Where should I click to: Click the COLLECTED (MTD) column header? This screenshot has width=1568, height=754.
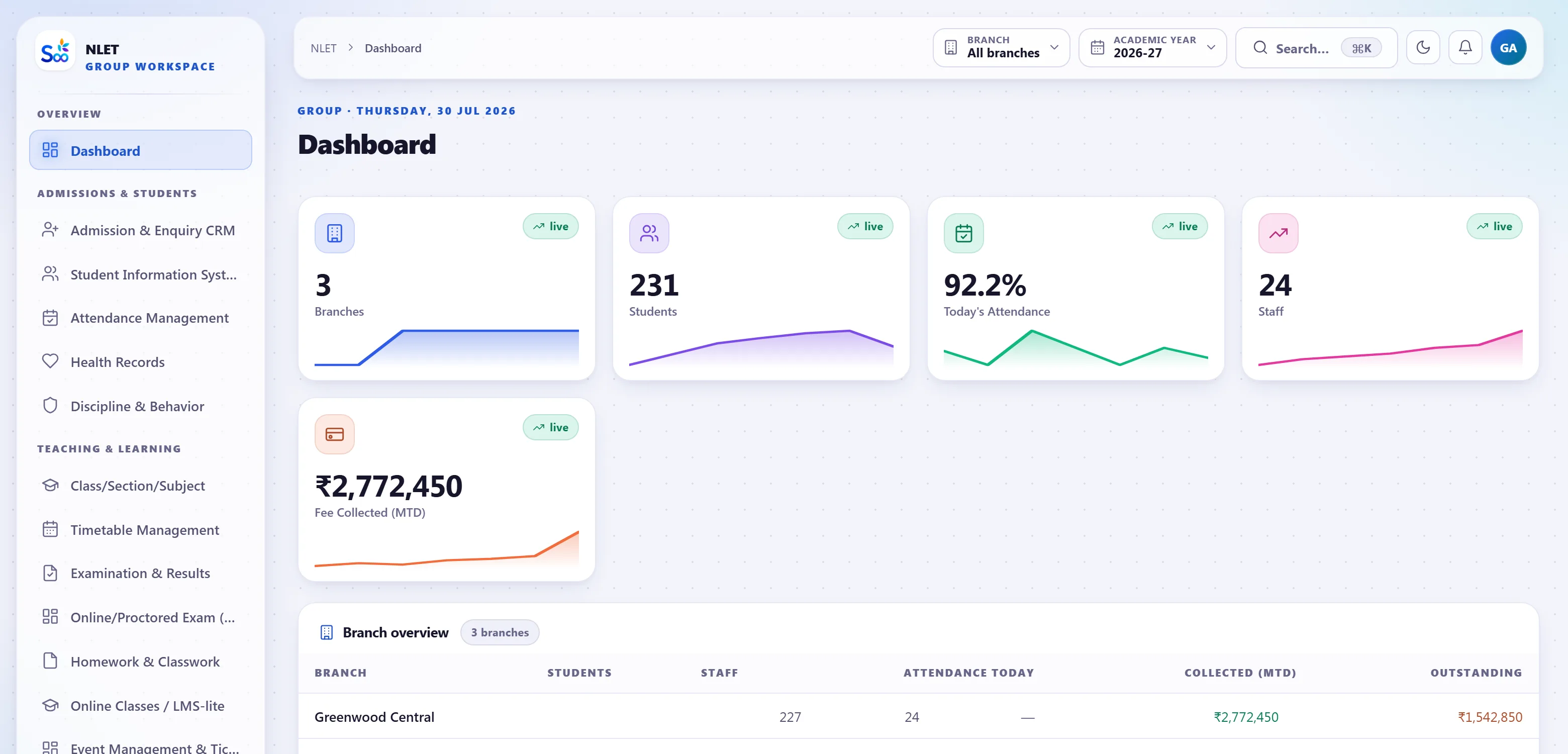[1240, 673]
